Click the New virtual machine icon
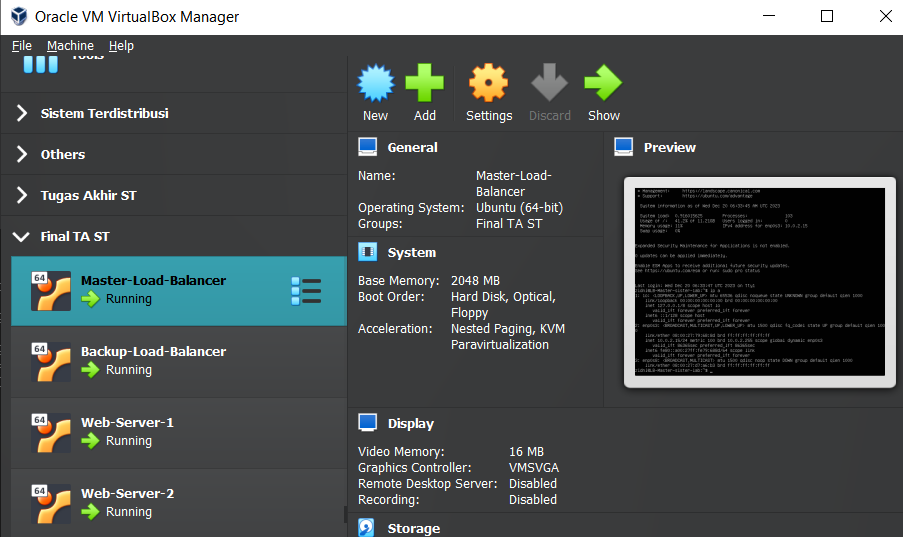This screenshot has width=903, height=537. pos(375,84)
